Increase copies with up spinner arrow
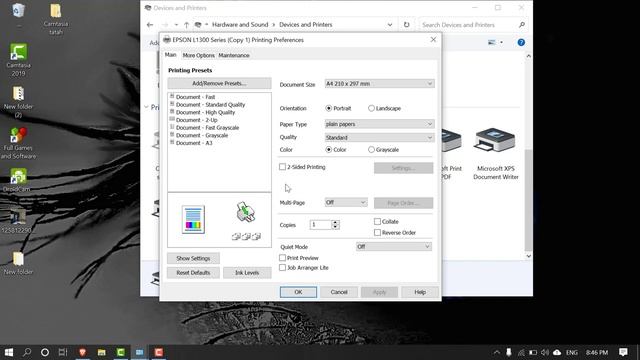The image size is (640, 360). 336,222
